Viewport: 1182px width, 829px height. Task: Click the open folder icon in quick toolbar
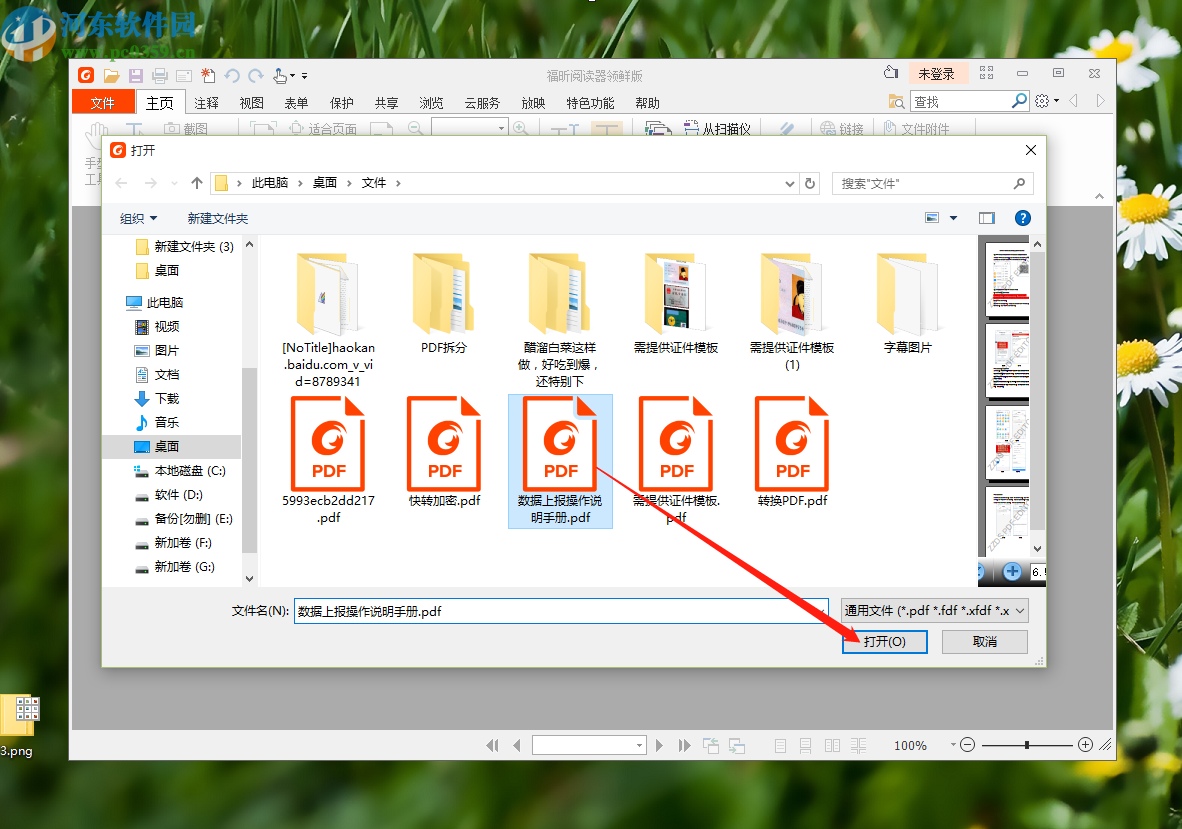tap(112, 75)
